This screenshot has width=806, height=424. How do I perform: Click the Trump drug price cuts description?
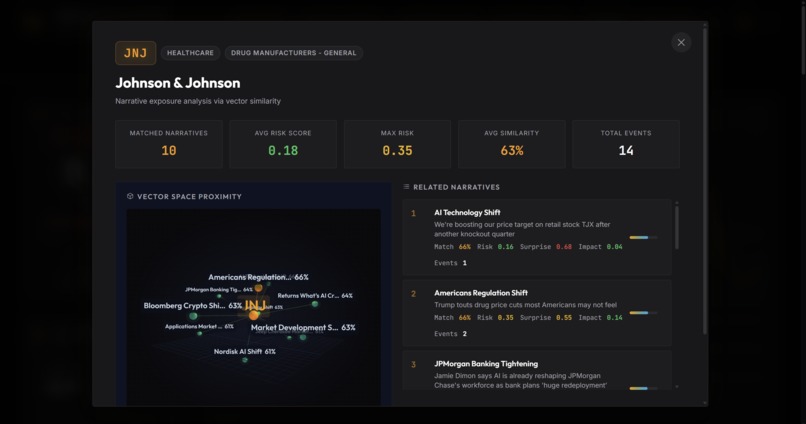(525, 305)
